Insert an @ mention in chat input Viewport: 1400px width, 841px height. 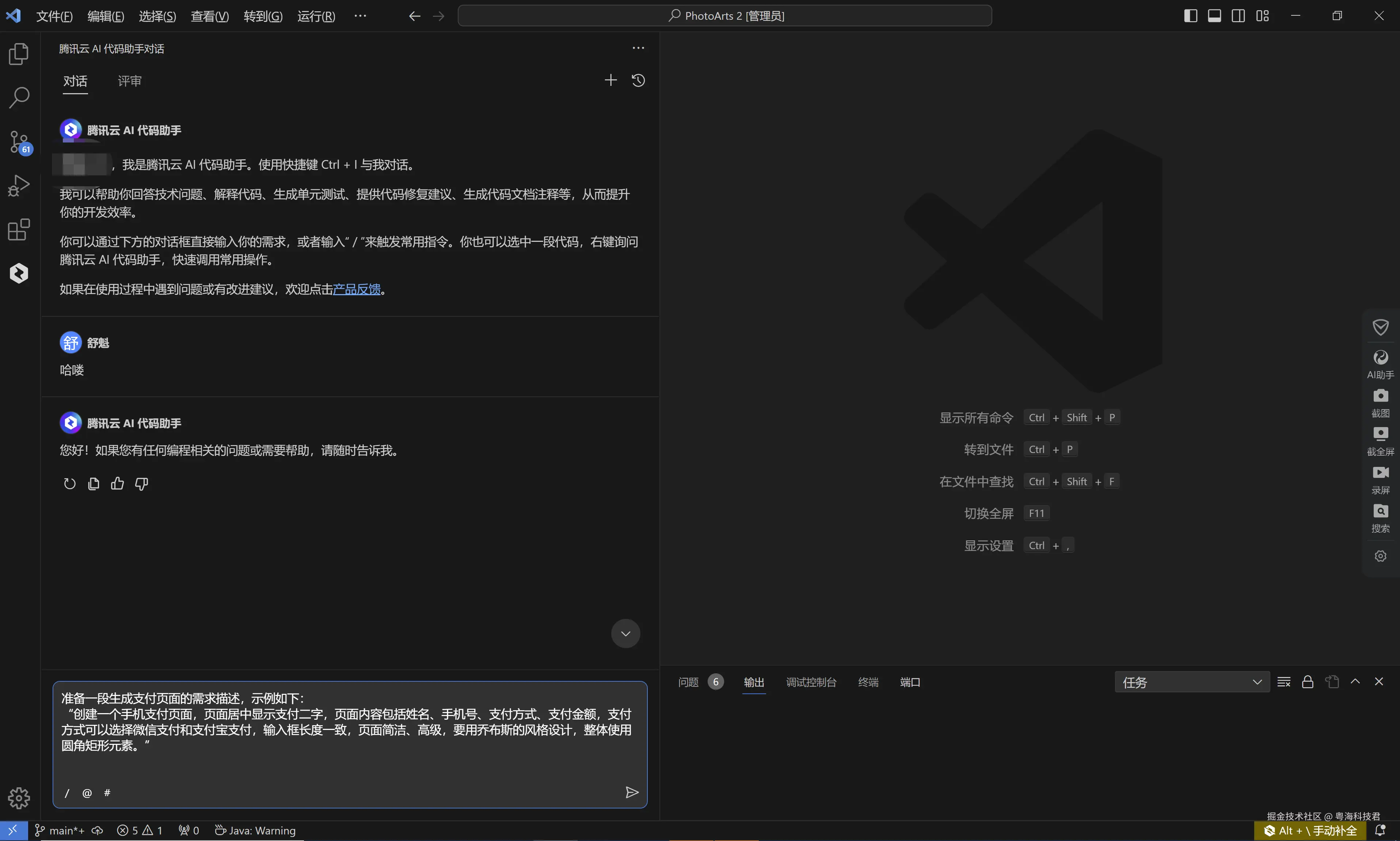[x=87, y=793]
